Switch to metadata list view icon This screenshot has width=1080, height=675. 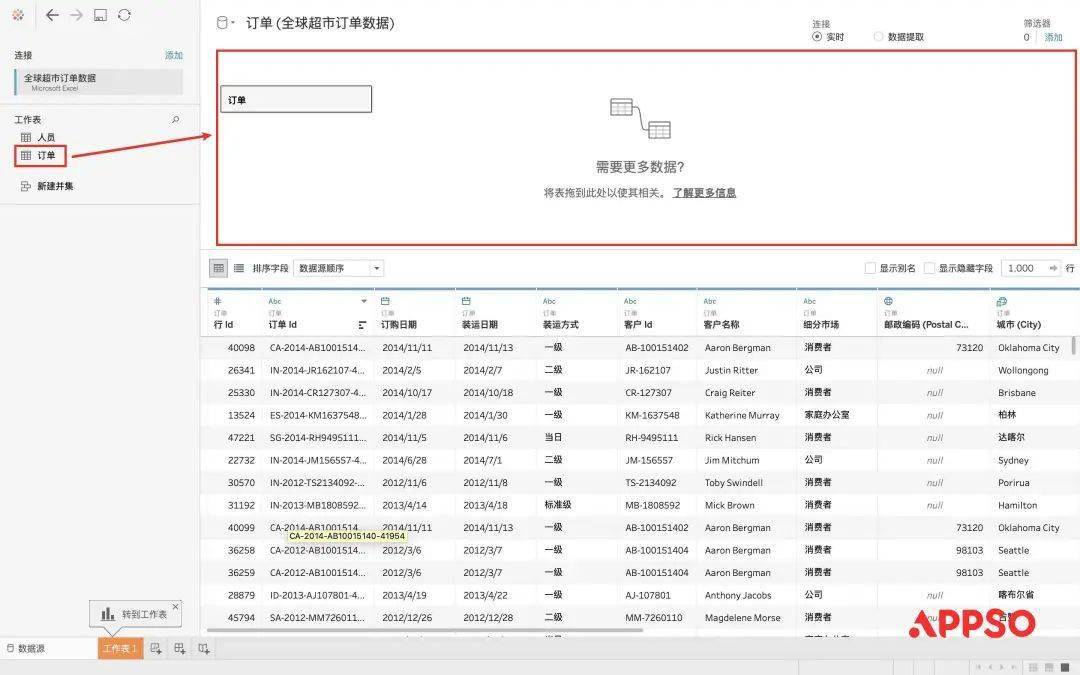tap(239, 268)
